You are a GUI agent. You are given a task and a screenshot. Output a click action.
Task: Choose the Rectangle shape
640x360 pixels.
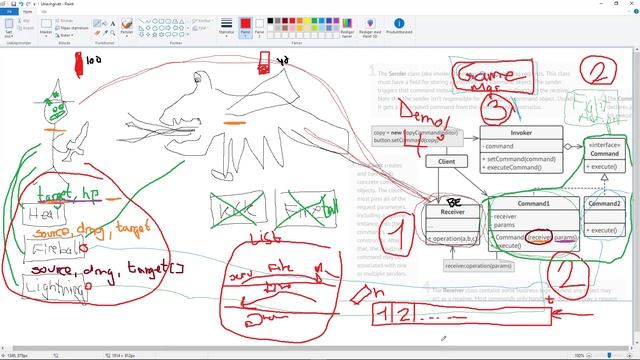161,21
